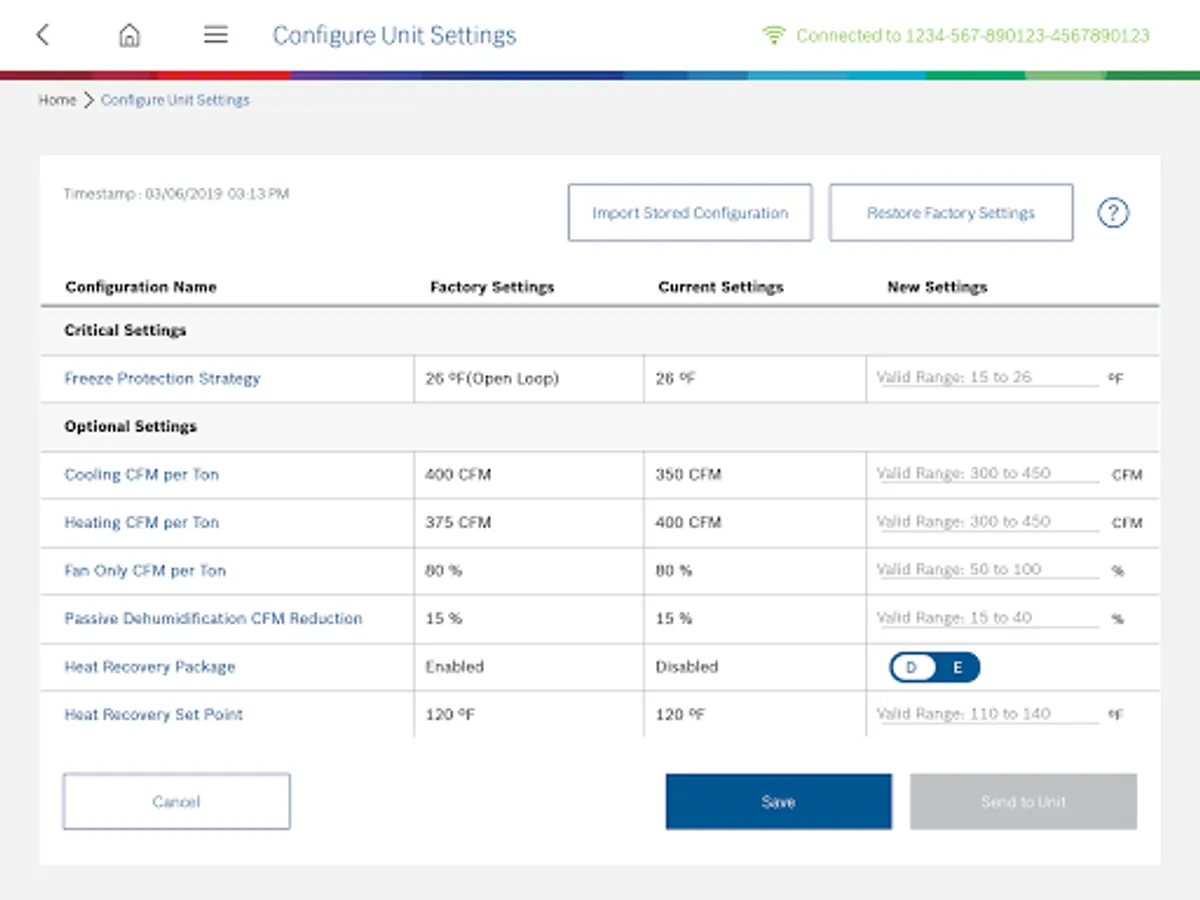Click the Home breadcrumb link

point(57,100)
